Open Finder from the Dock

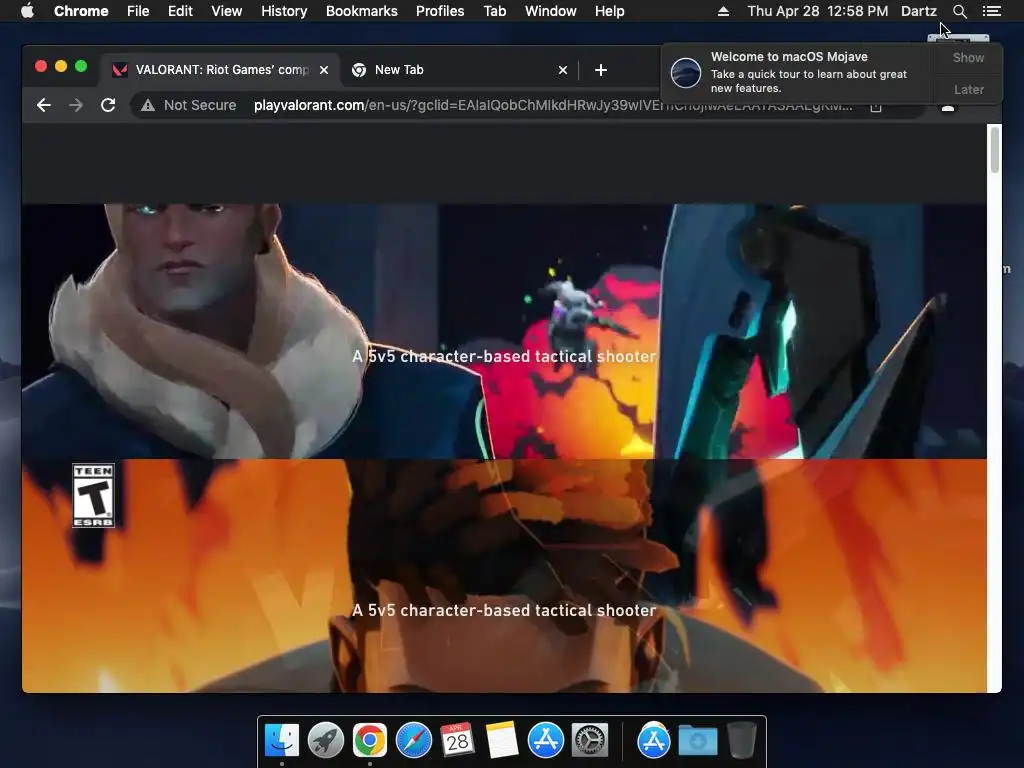(282, 740)
